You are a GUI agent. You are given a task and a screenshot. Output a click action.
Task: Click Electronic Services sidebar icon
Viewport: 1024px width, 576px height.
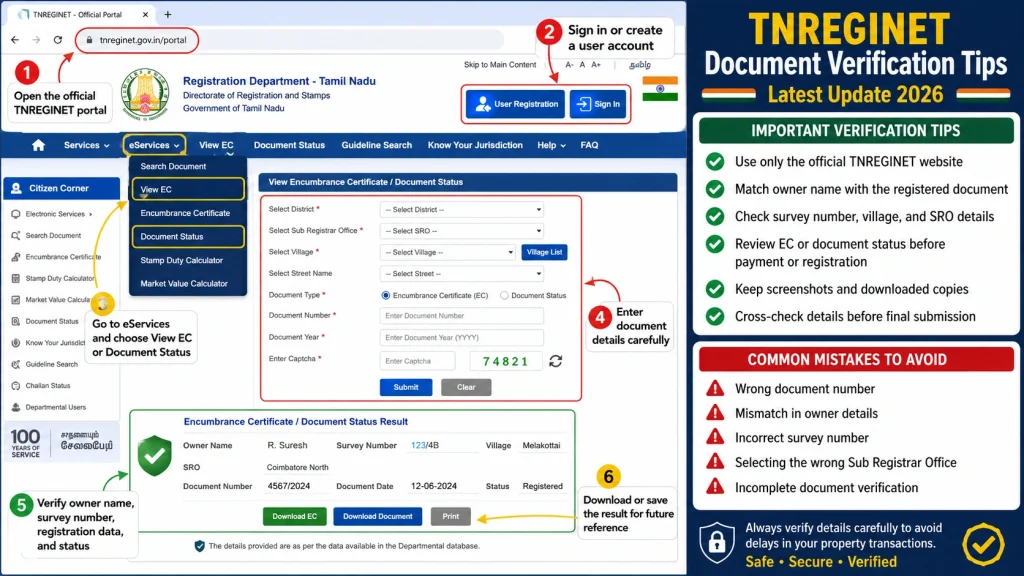[16, 214]
